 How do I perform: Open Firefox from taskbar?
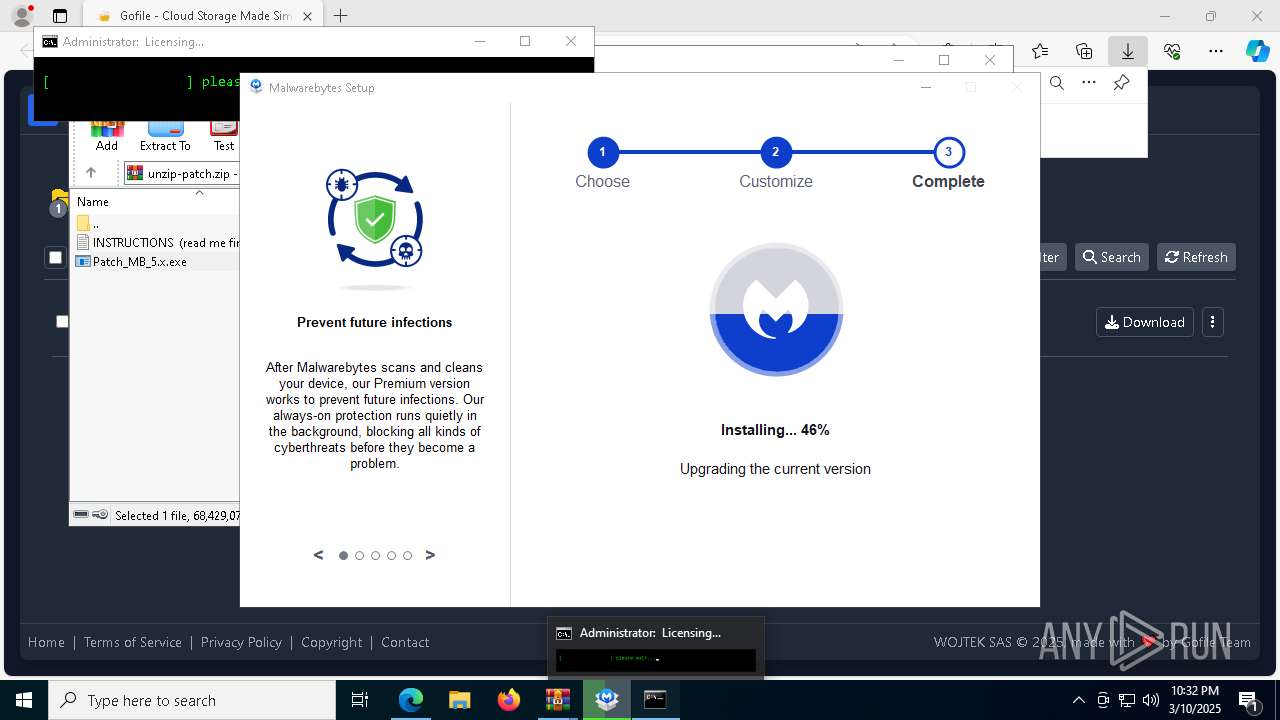[508, 700]
